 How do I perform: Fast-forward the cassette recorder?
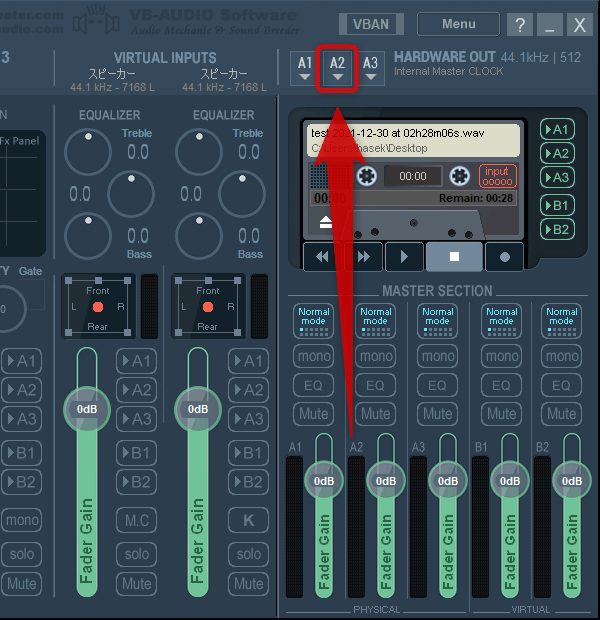coord(363,257)
